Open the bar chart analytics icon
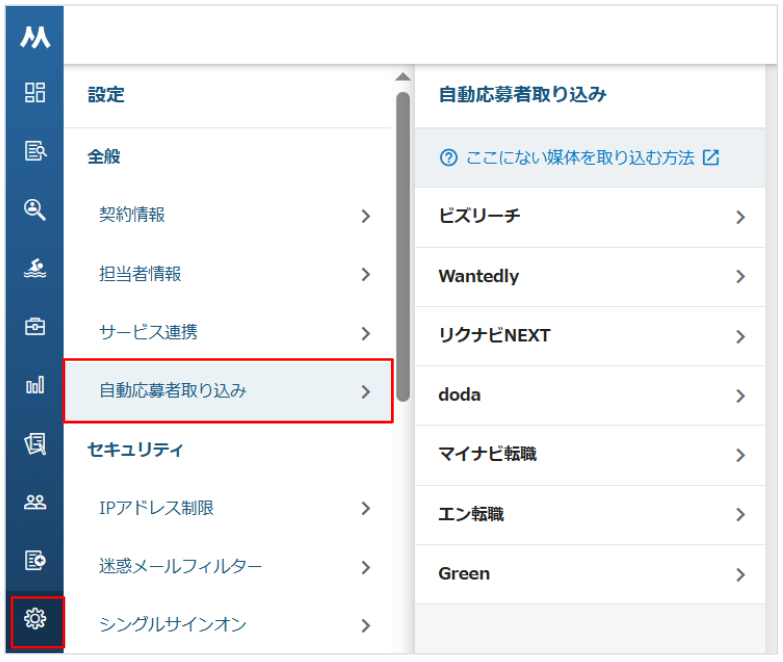 (35, 385)
